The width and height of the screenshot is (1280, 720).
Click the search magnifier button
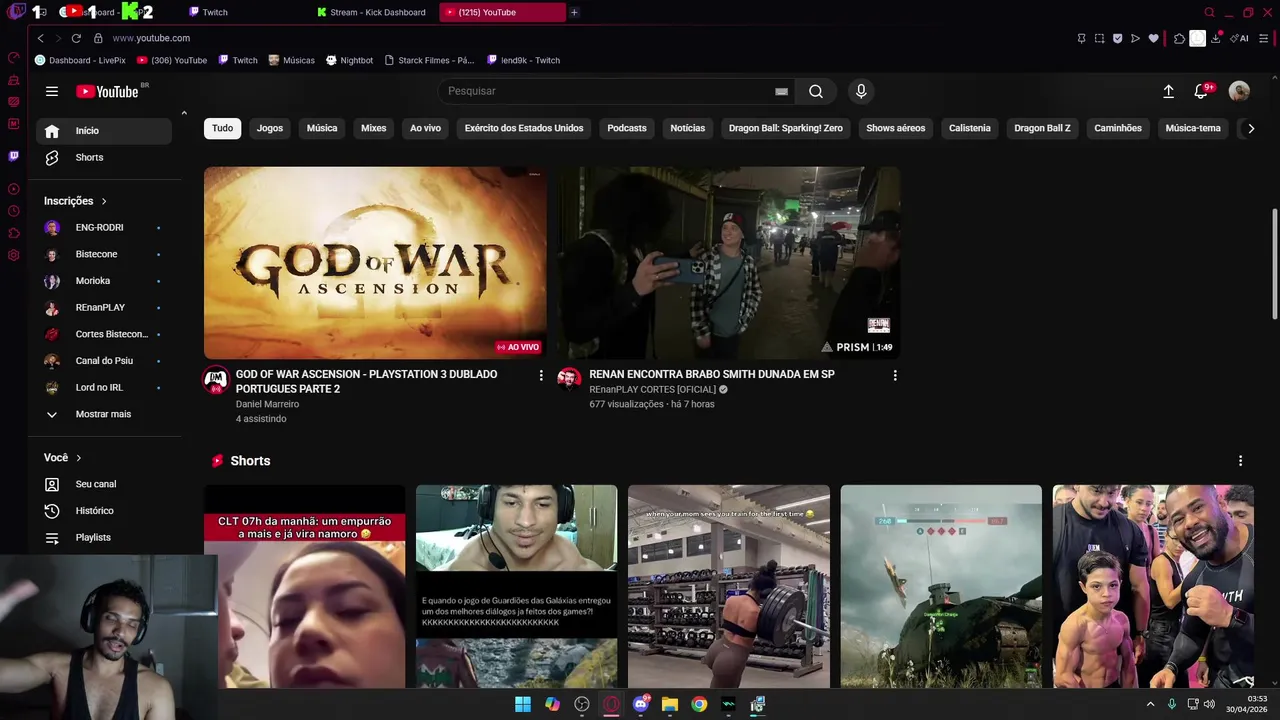816,91
